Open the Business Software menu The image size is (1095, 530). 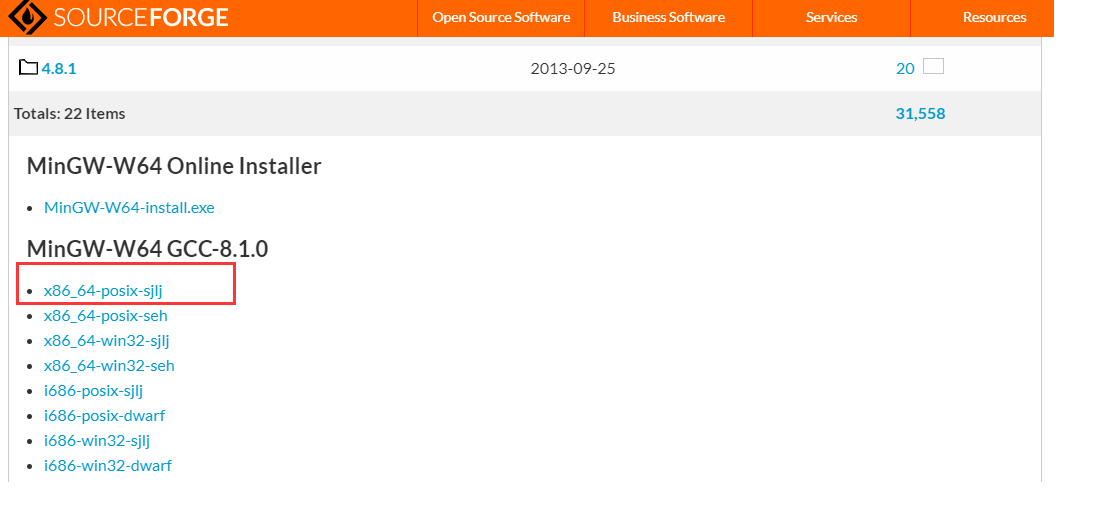coord(668,17)
